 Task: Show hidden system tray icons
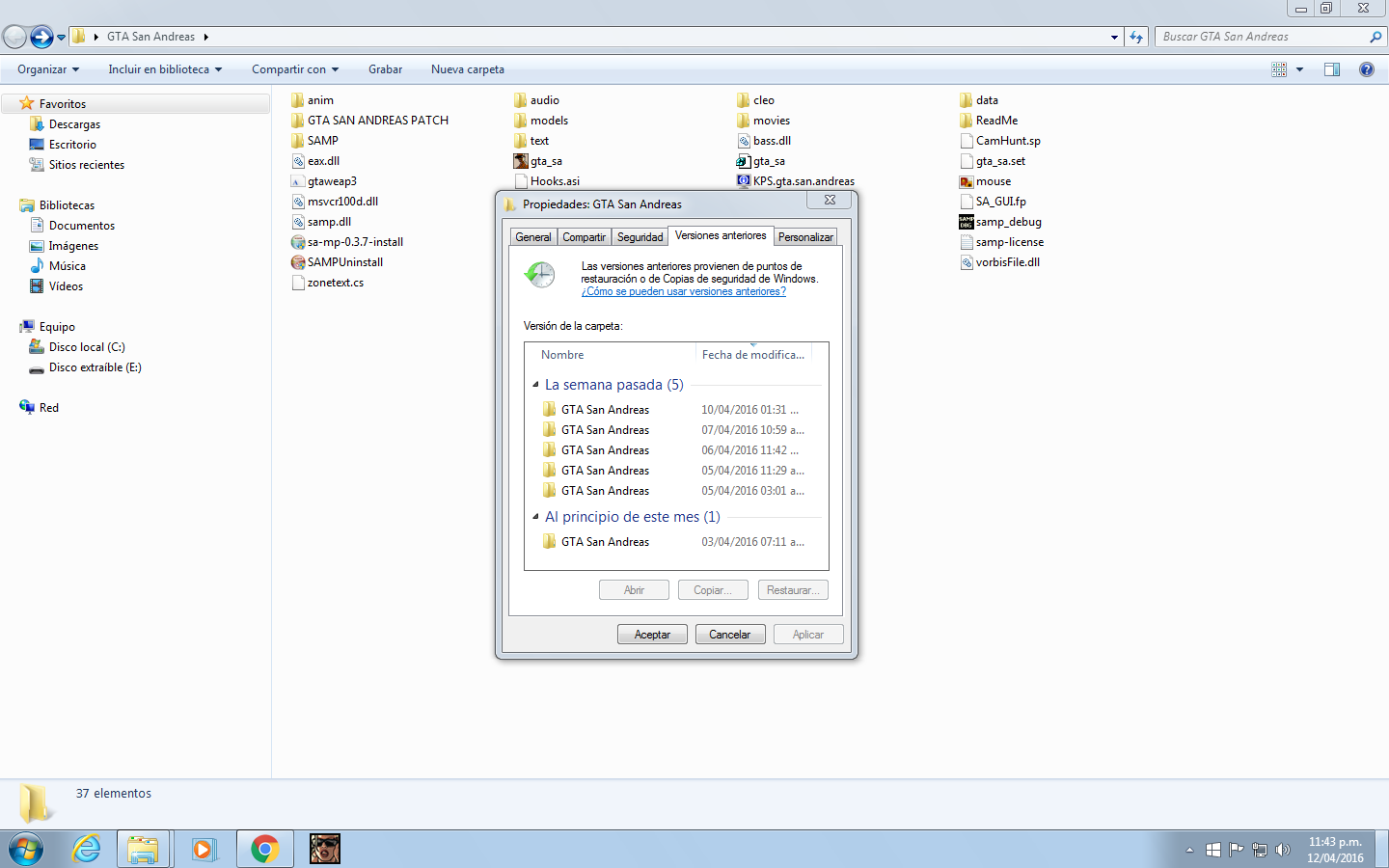[1189, 850]
